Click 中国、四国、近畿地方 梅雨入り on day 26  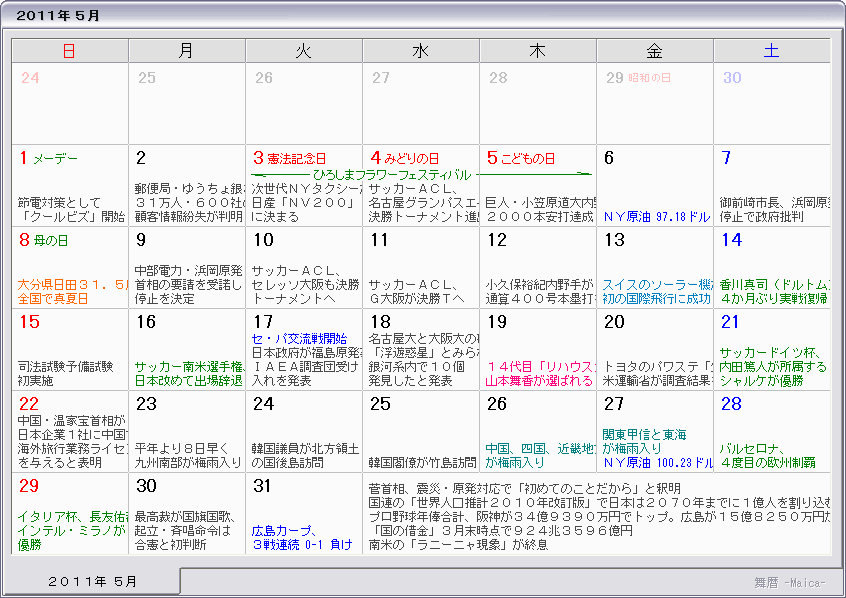coord(540,456)
